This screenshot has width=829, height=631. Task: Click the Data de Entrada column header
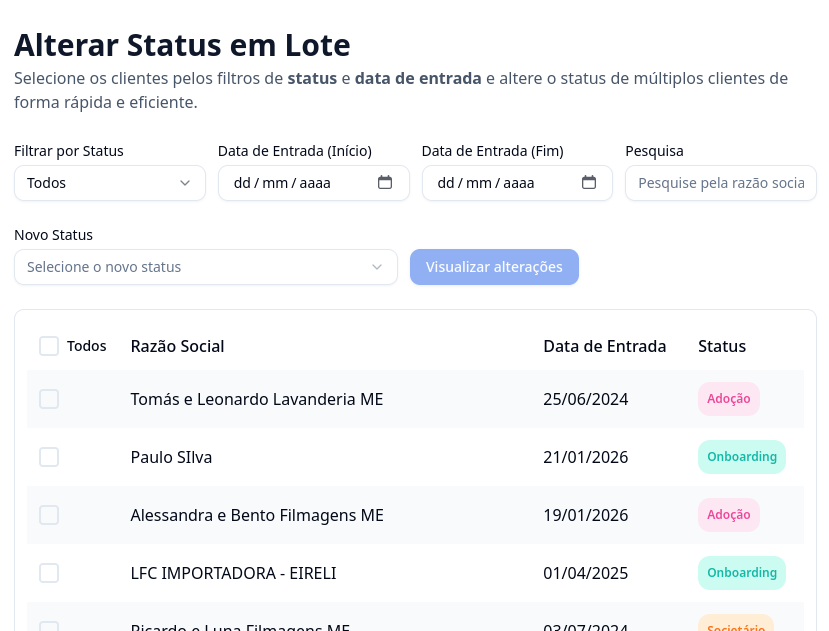click(x=604, y=346)
